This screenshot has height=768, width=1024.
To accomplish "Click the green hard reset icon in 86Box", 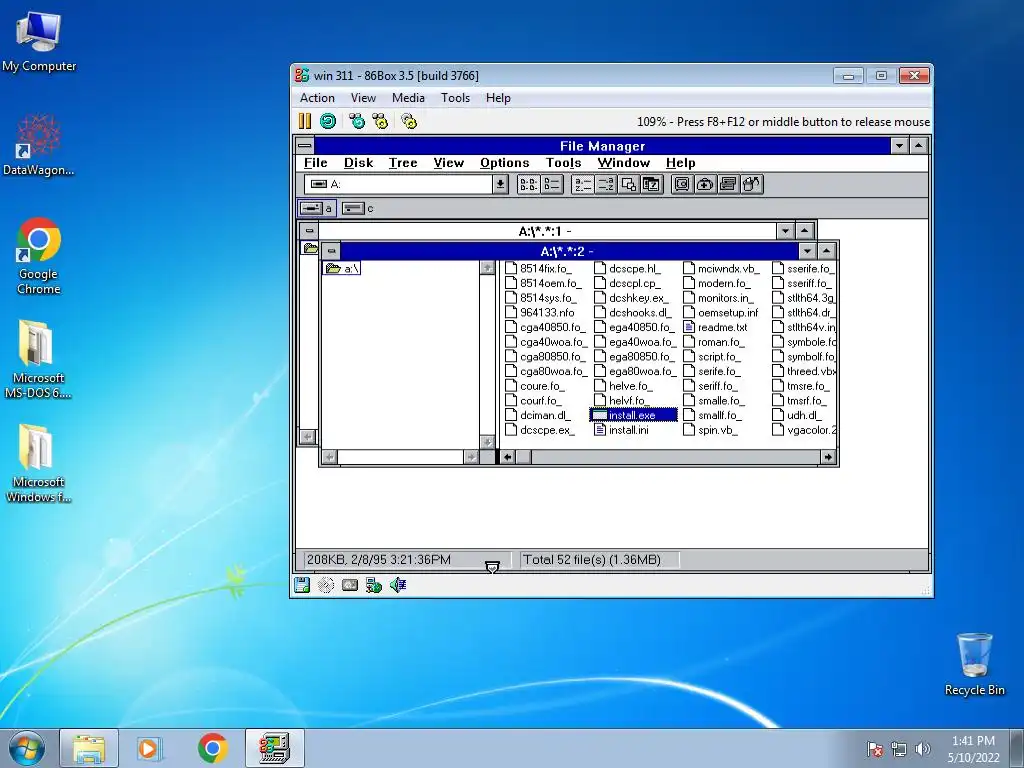I will pos(328,121).
